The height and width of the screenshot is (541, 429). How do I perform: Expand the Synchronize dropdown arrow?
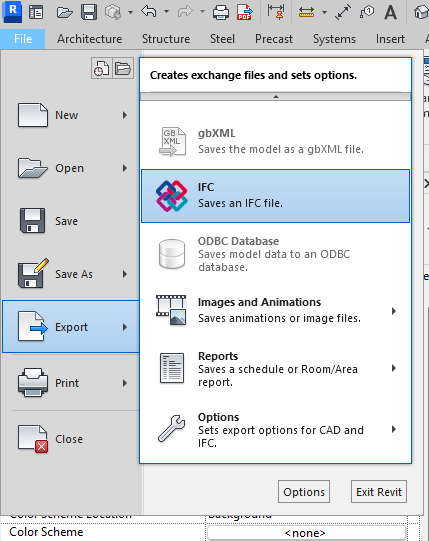[130, 12]
